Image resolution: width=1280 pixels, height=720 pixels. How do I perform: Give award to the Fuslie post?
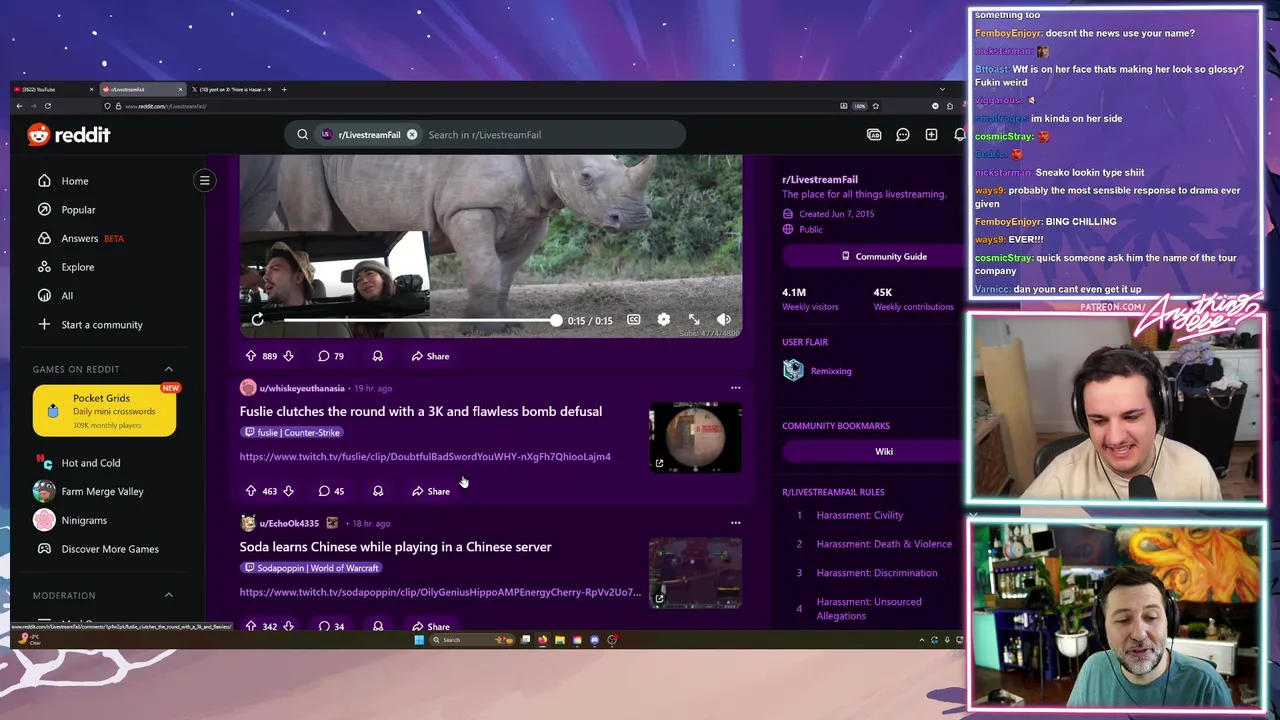[377, 491]
